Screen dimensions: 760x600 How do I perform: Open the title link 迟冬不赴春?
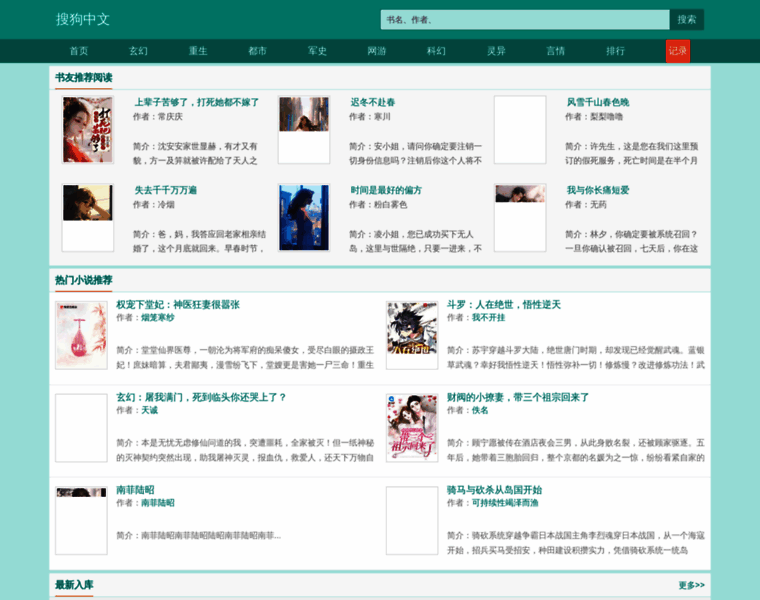point(373,102)
